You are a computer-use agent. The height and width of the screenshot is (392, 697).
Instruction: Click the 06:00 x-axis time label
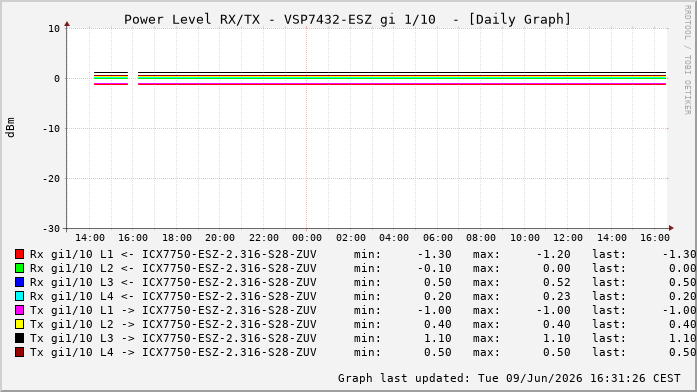438,238
